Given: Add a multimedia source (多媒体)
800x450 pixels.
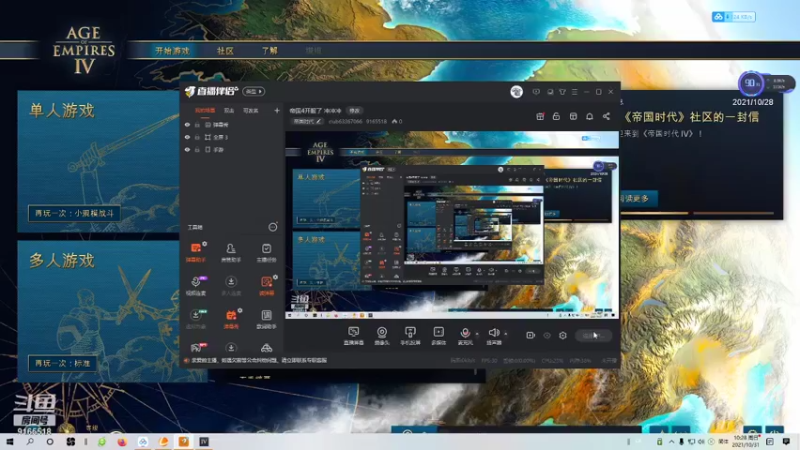Looking at the screenshot, I should coord(438,336).
